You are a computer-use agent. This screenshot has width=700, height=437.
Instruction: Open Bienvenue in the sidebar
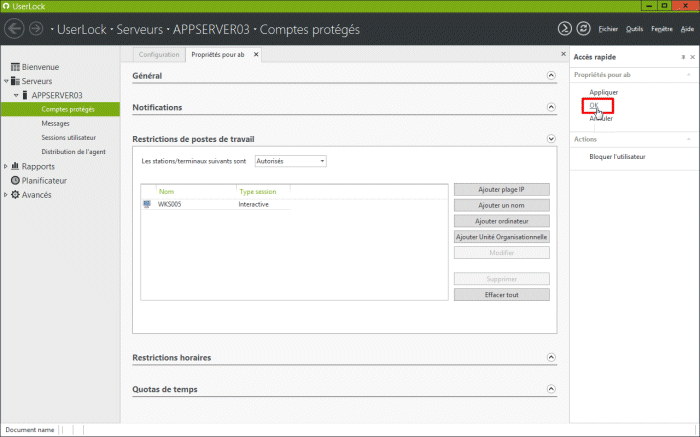[x=40, y=67]
